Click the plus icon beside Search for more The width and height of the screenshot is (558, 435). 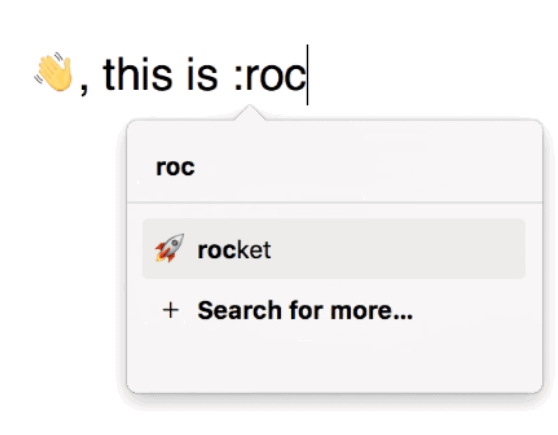point(171,310)
